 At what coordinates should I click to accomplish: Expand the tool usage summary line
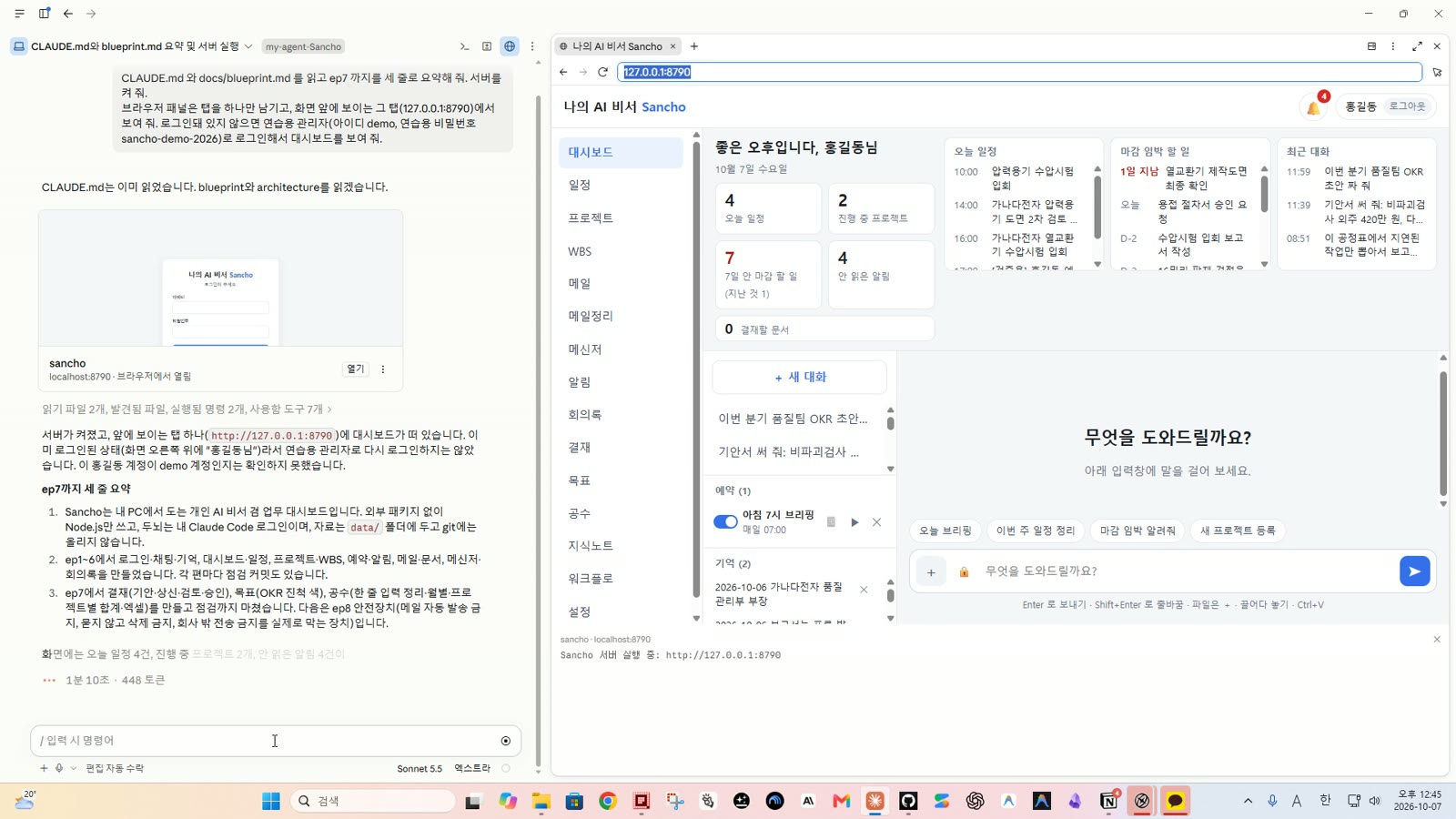click(x=187, y=409)
